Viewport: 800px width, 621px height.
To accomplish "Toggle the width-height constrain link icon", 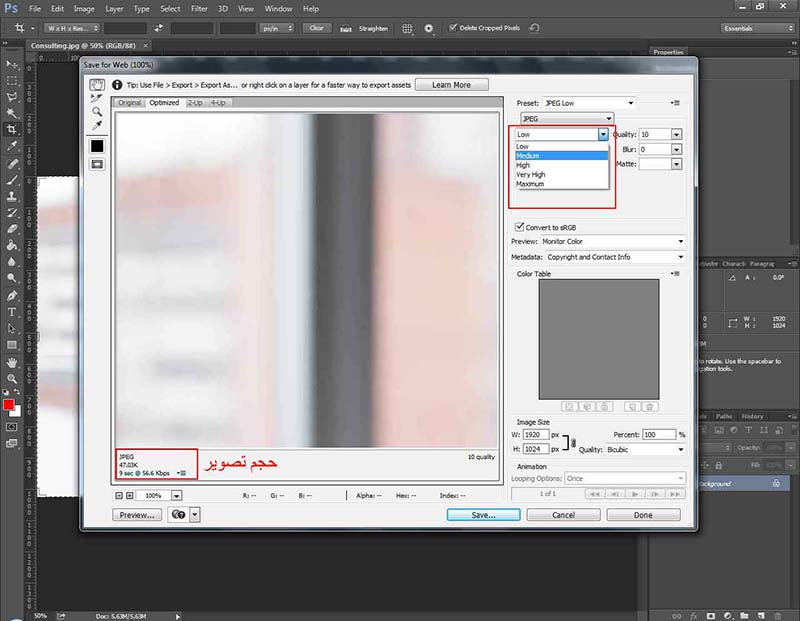I will (x=573, y=442).
